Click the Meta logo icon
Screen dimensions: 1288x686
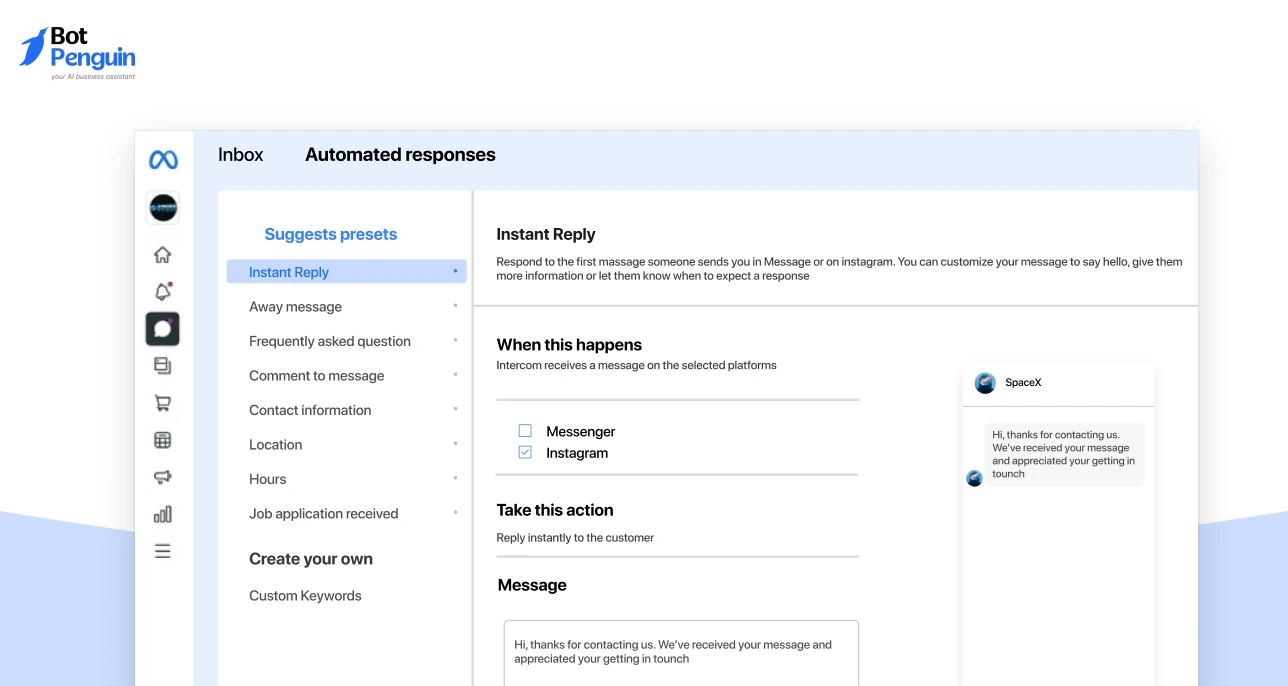click(x=163, y=159)
